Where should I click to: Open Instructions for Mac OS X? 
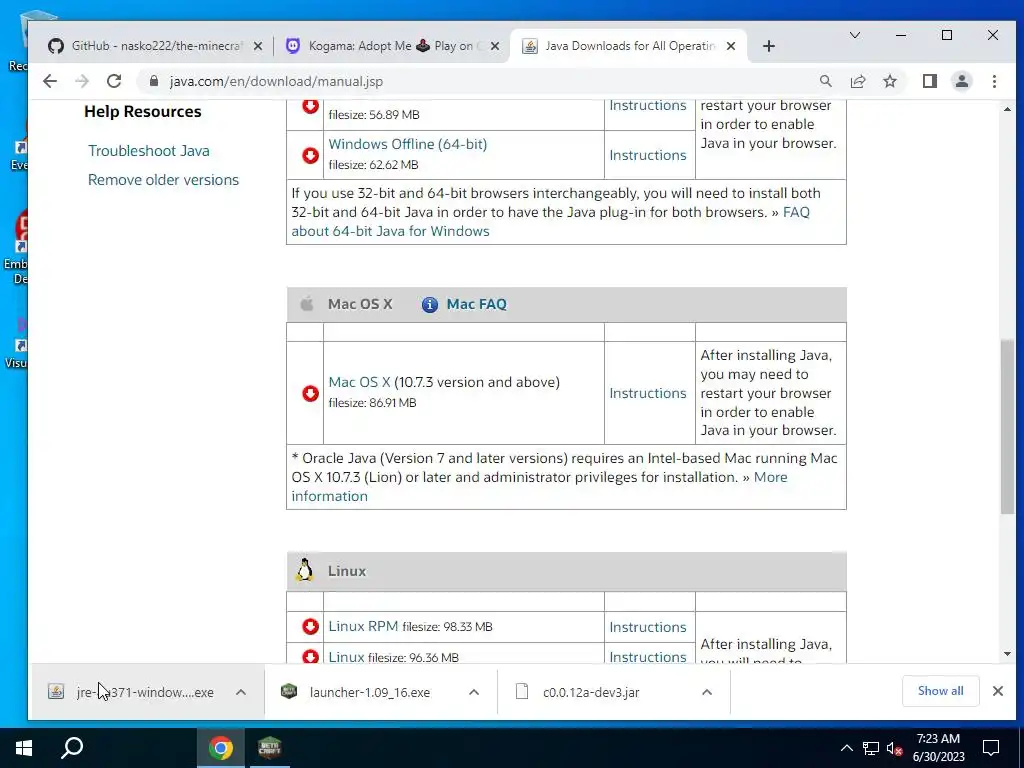(648, 393)
